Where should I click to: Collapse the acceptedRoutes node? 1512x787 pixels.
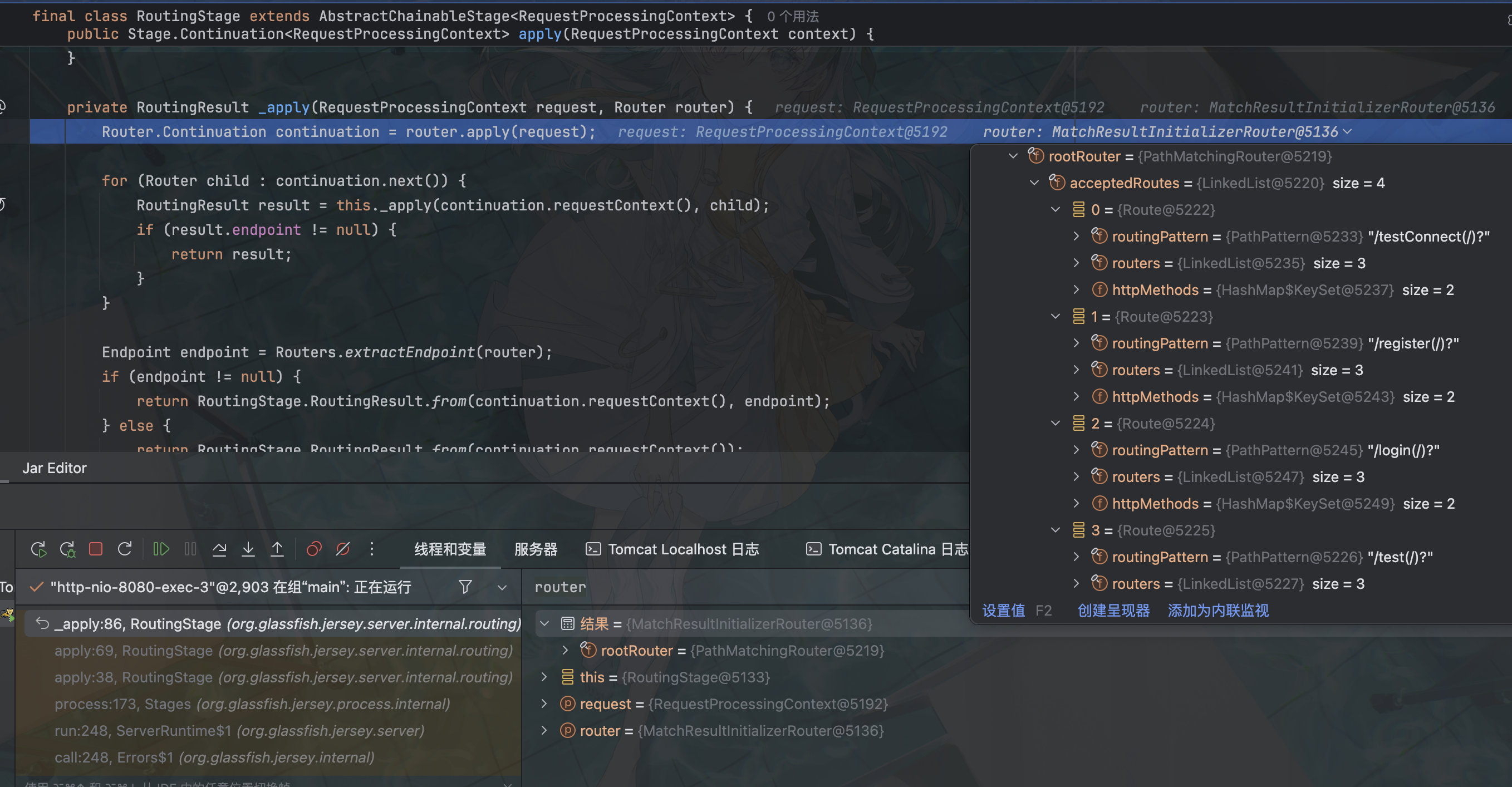(1034, 183)
